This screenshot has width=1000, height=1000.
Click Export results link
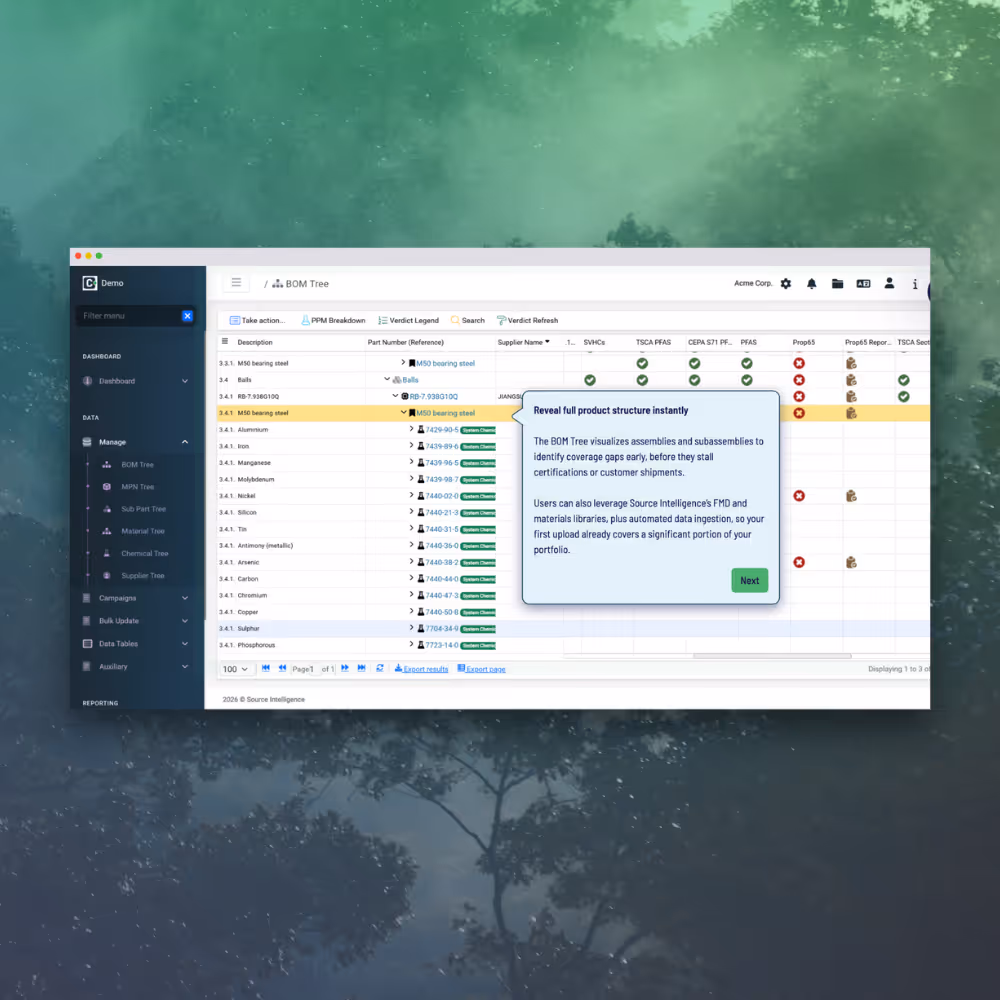pos(421,669)
